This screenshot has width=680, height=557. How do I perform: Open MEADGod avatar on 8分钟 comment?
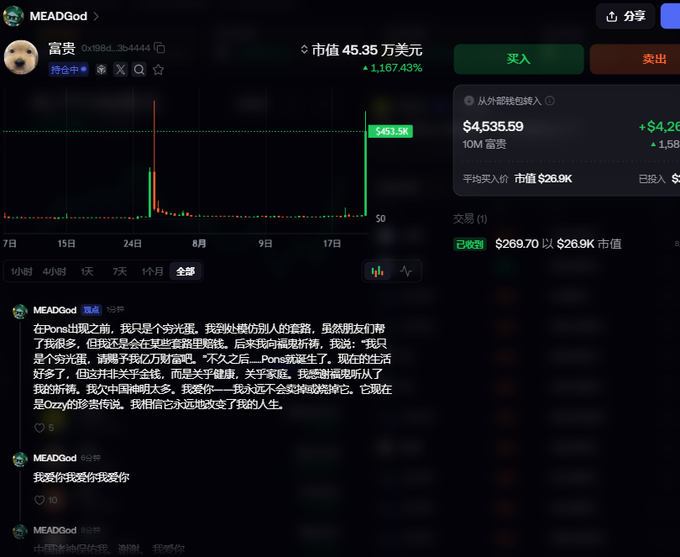20,531
